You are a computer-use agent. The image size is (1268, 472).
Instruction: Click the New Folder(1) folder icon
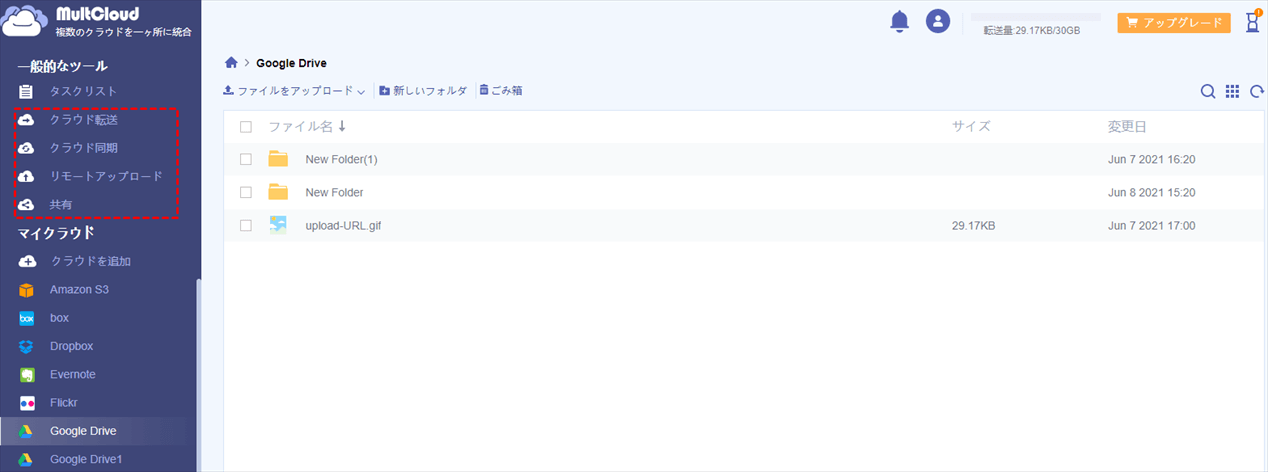[278, 159]
